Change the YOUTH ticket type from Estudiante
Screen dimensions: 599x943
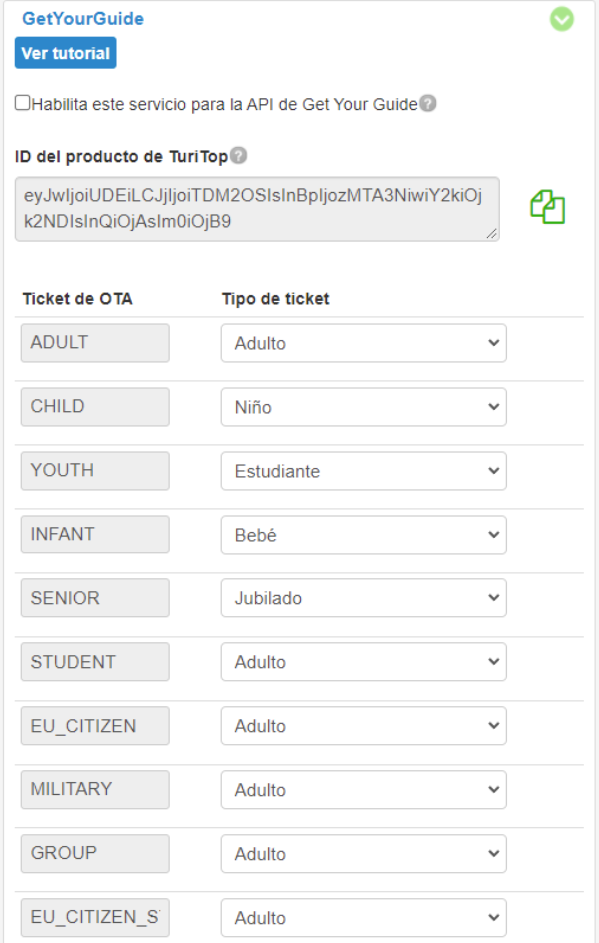(363, 471)
